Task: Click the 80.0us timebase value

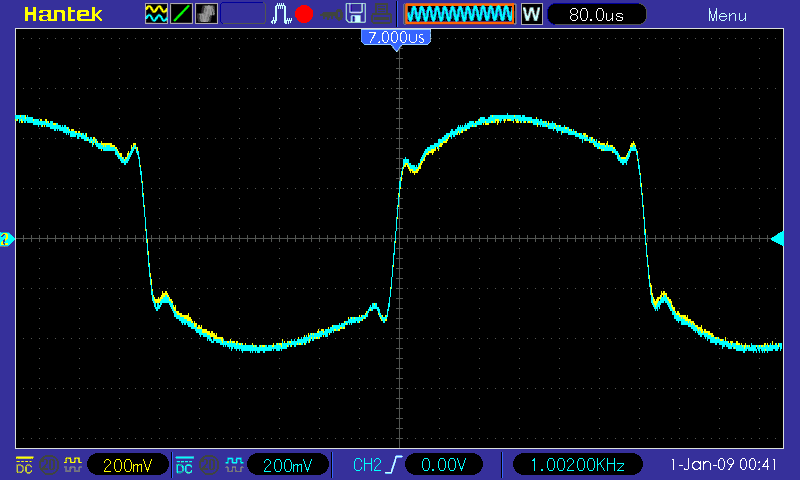Action: coord(596,14)
